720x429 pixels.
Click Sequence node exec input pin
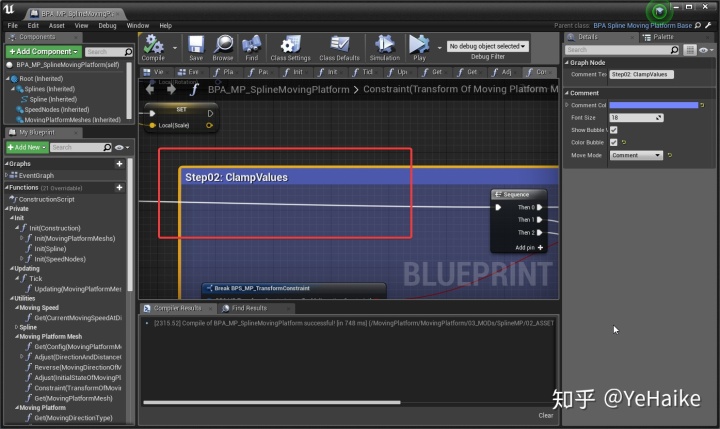(x=498, y=208)
